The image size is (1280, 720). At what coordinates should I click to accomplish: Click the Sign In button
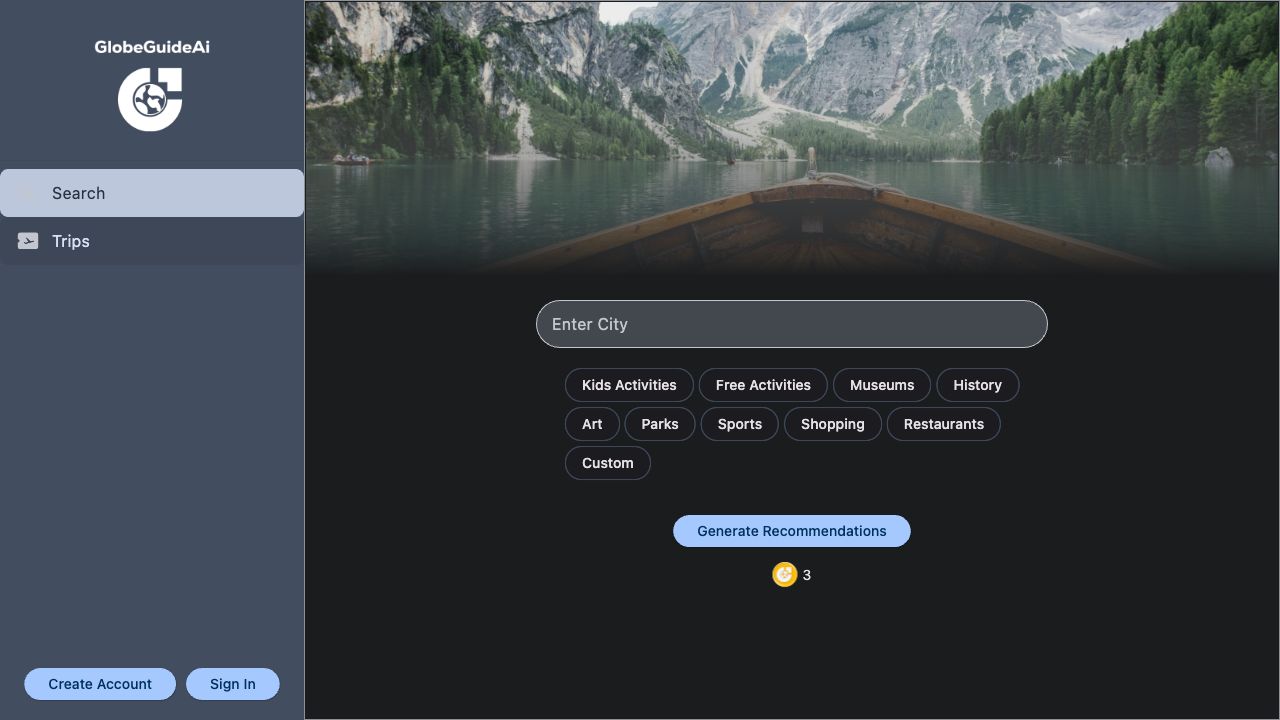pos(232,684)
